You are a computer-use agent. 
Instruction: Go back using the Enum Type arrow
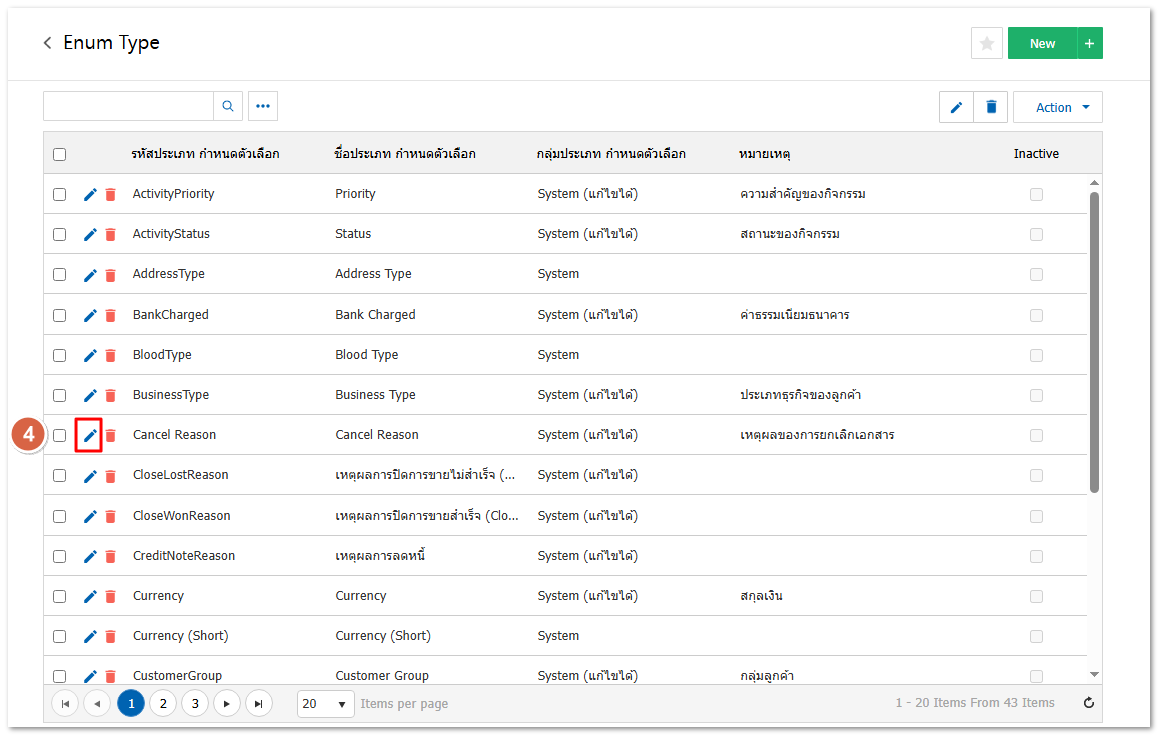pyautogui.click(x=47, y=43)
